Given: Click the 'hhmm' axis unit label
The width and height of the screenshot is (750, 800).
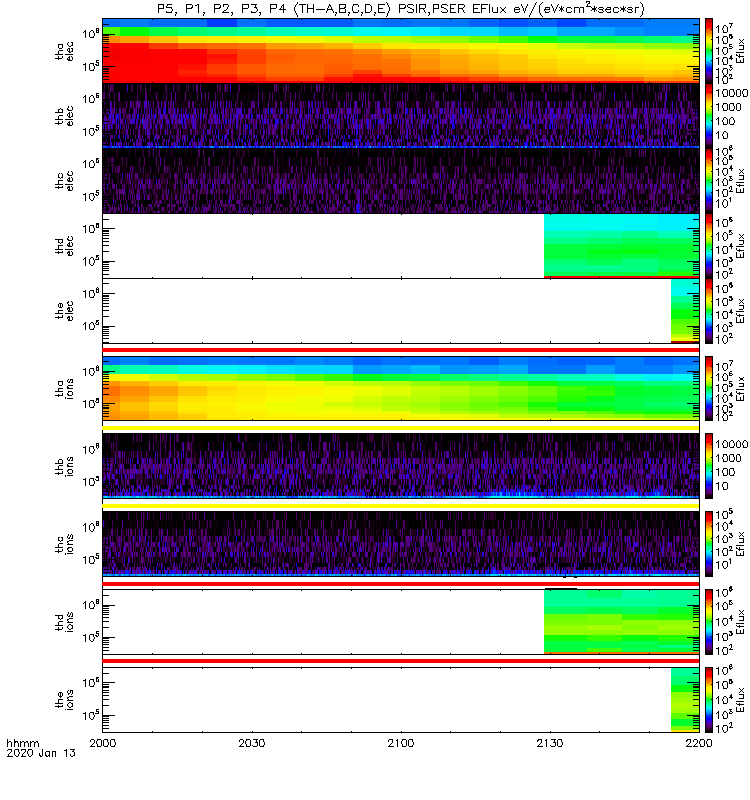Looking at the screenshot, I should click(x=22, y=743).
